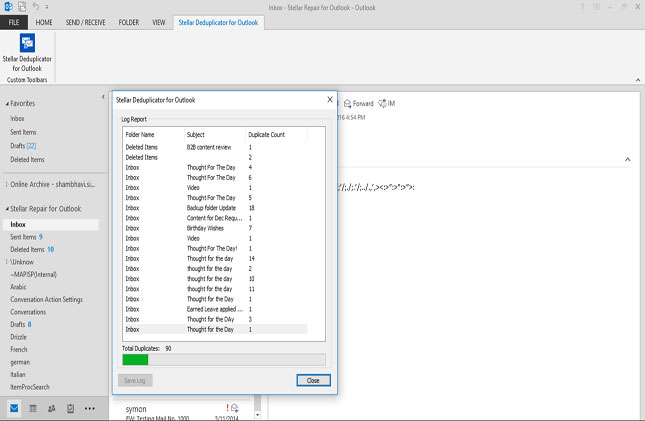645x421 pixels.
Task: Open the People view icon
Action: click(51, 409)
